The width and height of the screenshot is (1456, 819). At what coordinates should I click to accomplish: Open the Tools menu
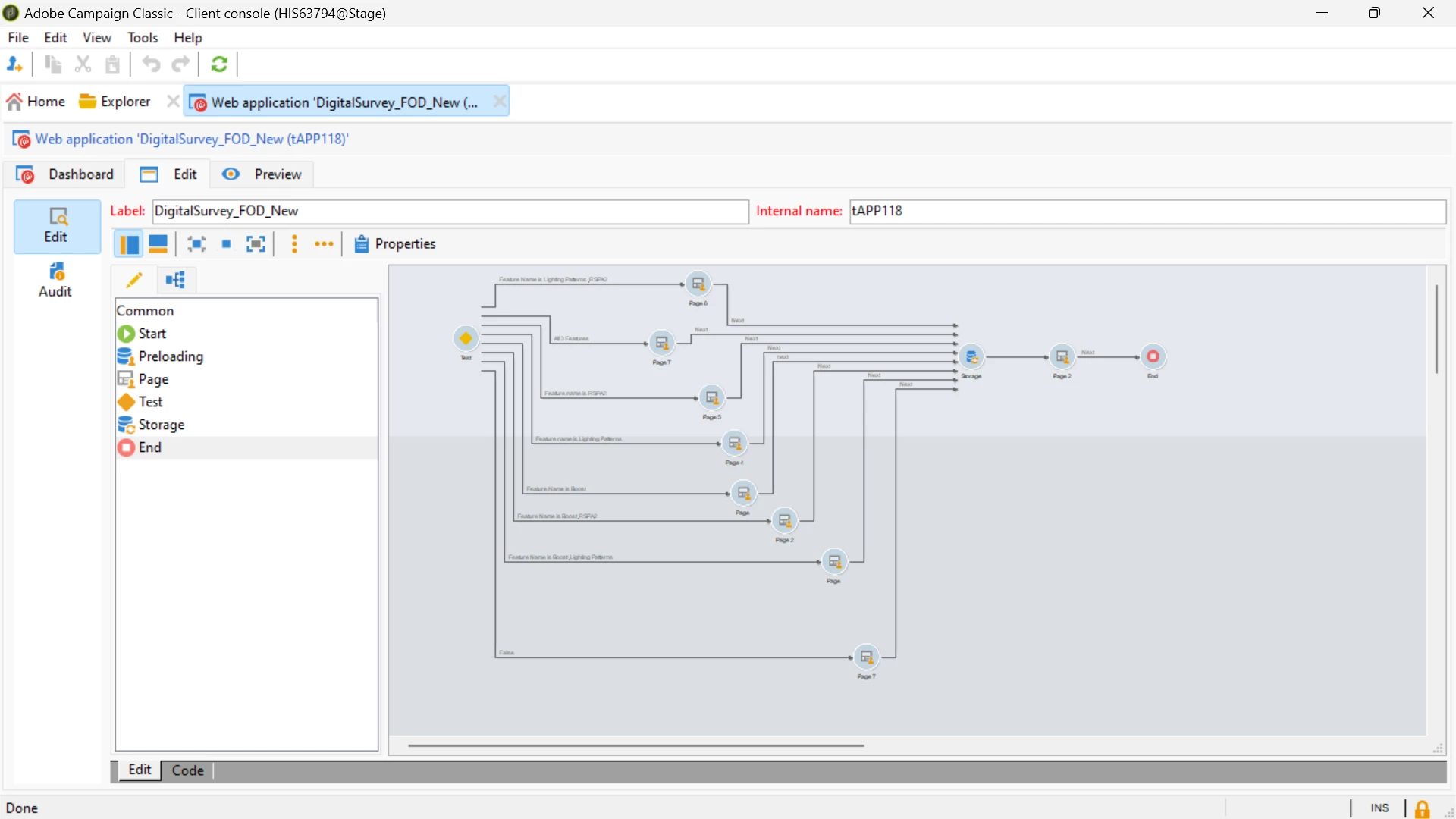143,37
